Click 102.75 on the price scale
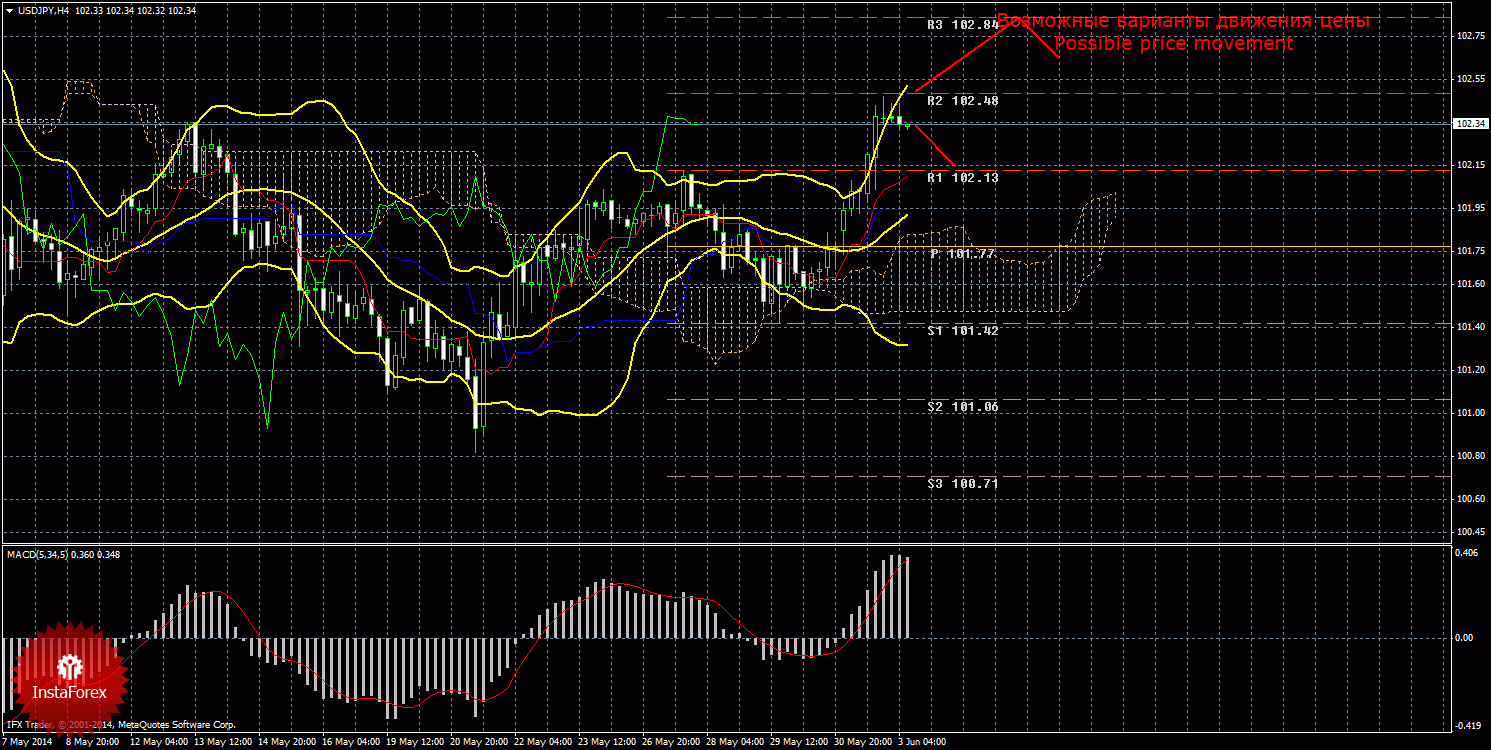The width and height of the screenshot is (1491, 750). [x=1470, y=36]
